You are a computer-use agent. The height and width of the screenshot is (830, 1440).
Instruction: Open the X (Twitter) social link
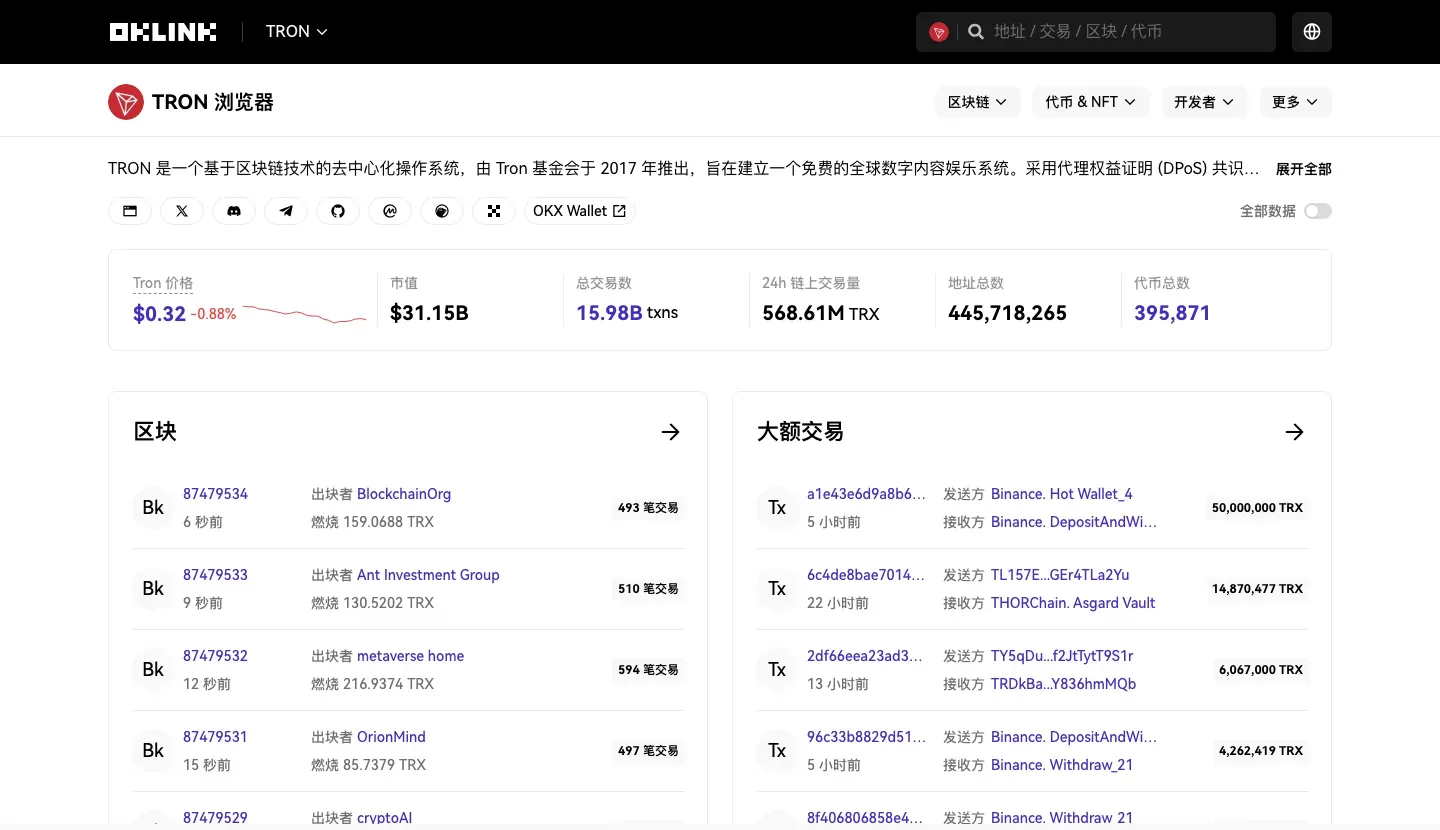point(182,211)
